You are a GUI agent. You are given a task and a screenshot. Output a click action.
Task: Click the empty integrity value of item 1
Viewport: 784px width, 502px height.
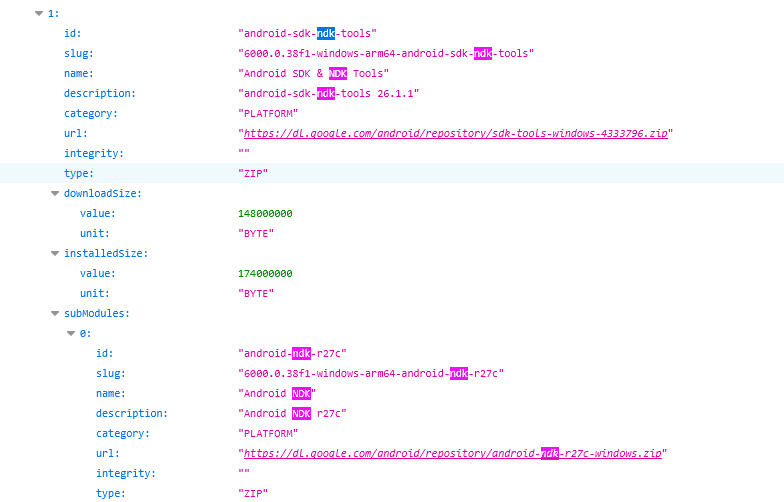click(244, 152)
